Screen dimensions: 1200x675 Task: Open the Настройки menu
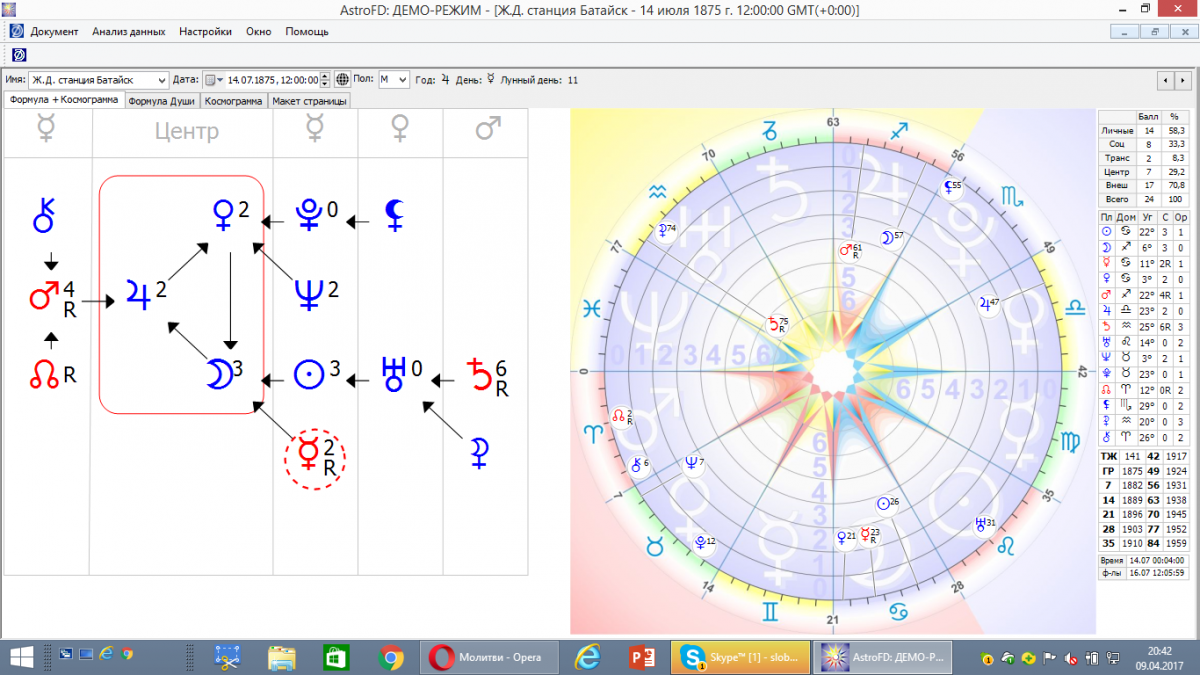(205, 31)
